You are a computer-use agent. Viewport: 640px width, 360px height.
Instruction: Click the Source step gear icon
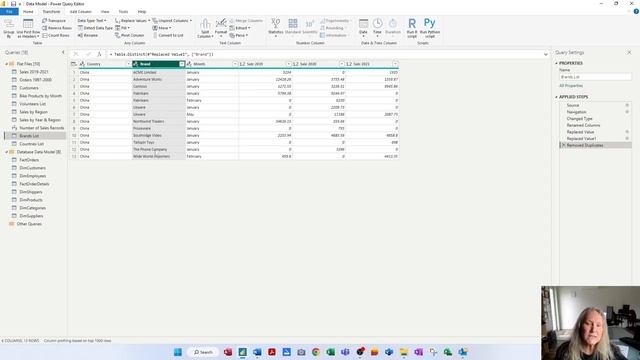click(x=627, y=105)
